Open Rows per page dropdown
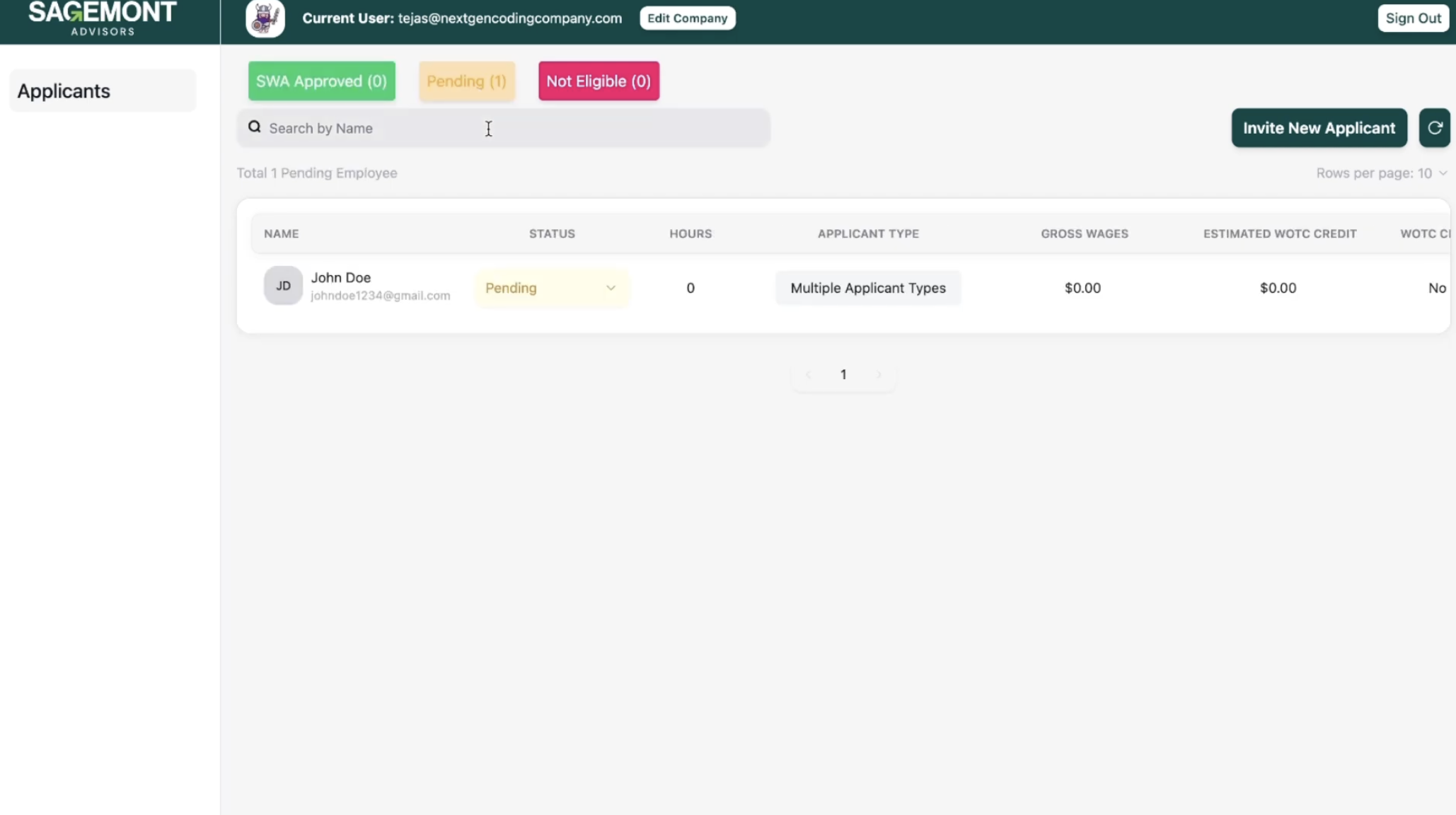This screenshot has height=815, width=1456. tap(1381, 173)
